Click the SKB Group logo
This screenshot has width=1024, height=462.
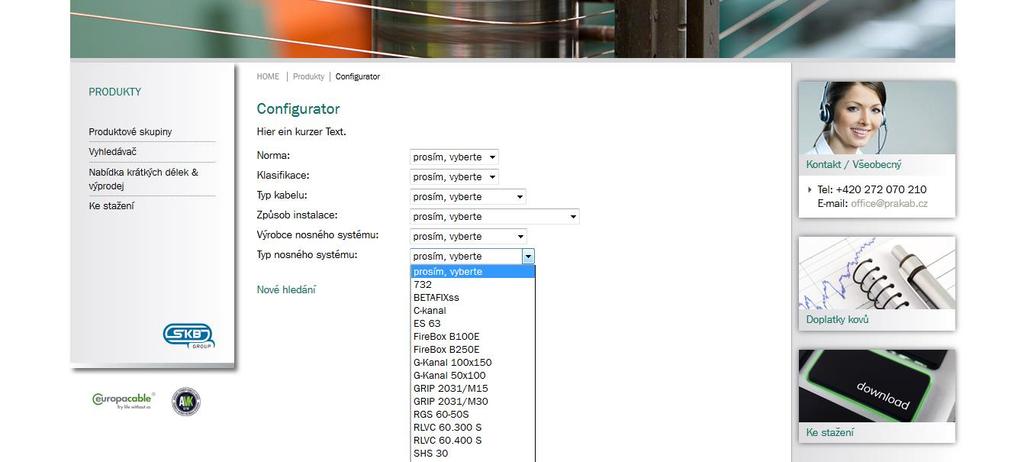pyautogui.click(x=188, y=336)
